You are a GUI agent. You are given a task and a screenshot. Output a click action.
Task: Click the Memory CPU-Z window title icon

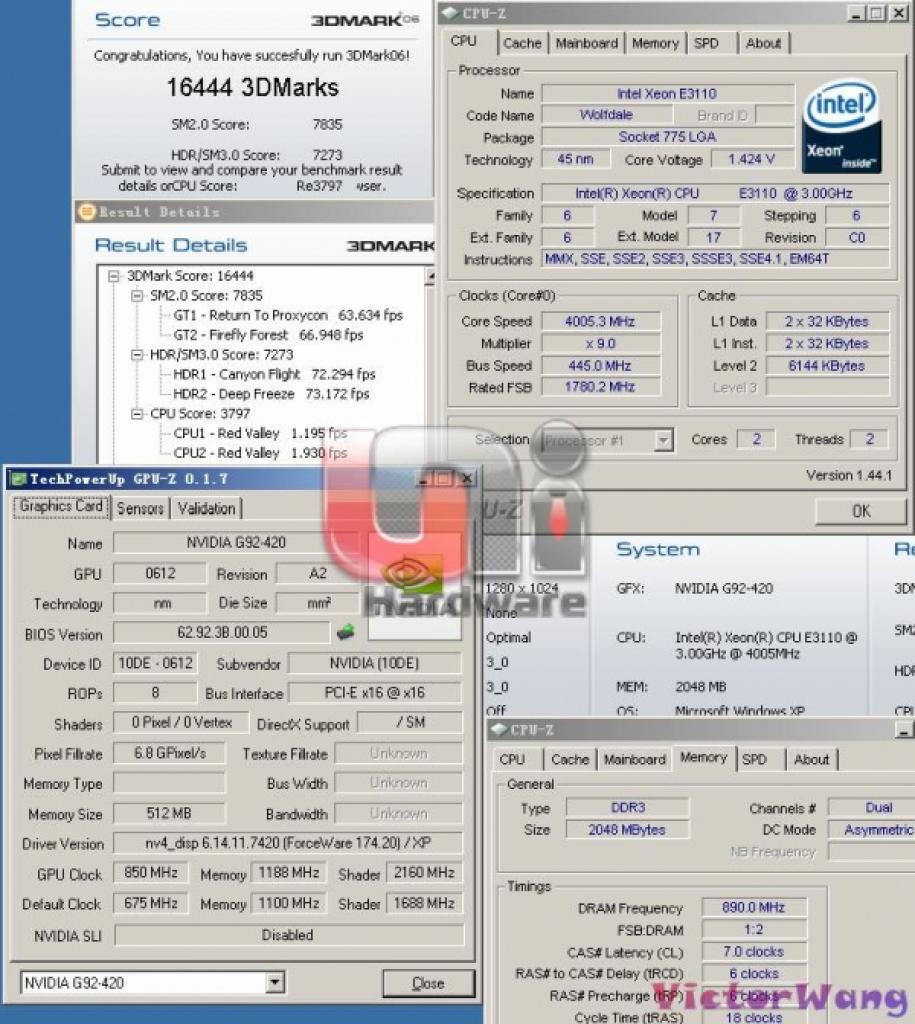click(x=498, y=729)
